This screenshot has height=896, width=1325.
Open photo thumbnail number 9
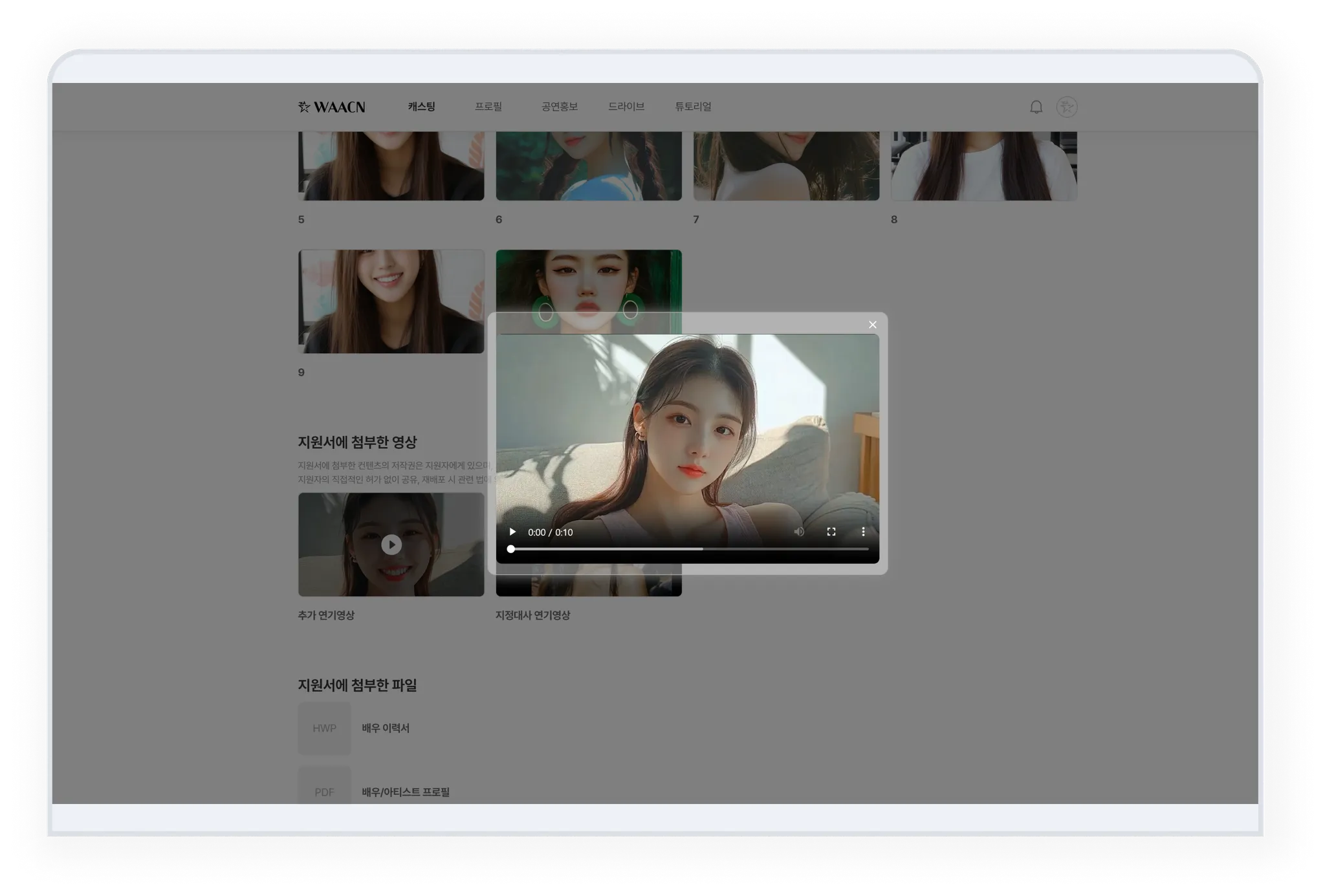(391, 301)
